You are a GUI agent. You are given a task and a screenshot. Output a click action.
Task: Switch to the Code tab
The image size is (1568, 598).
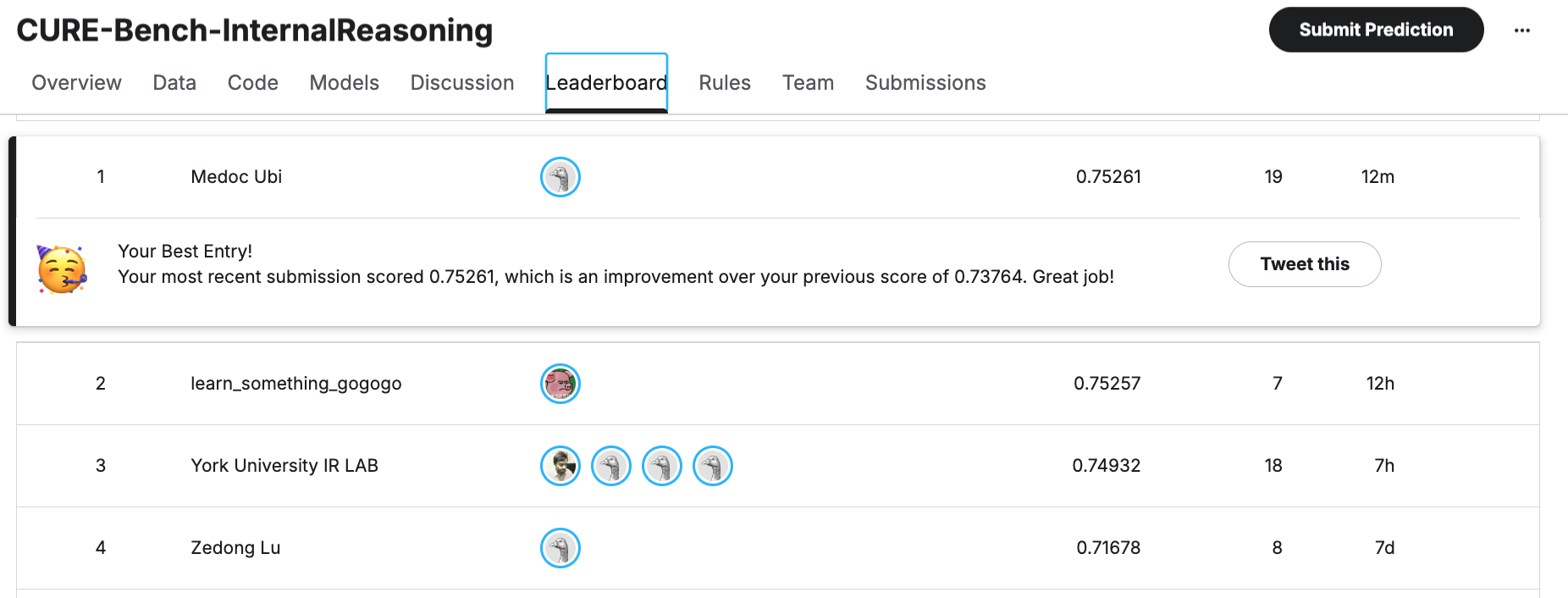[252, 82]
